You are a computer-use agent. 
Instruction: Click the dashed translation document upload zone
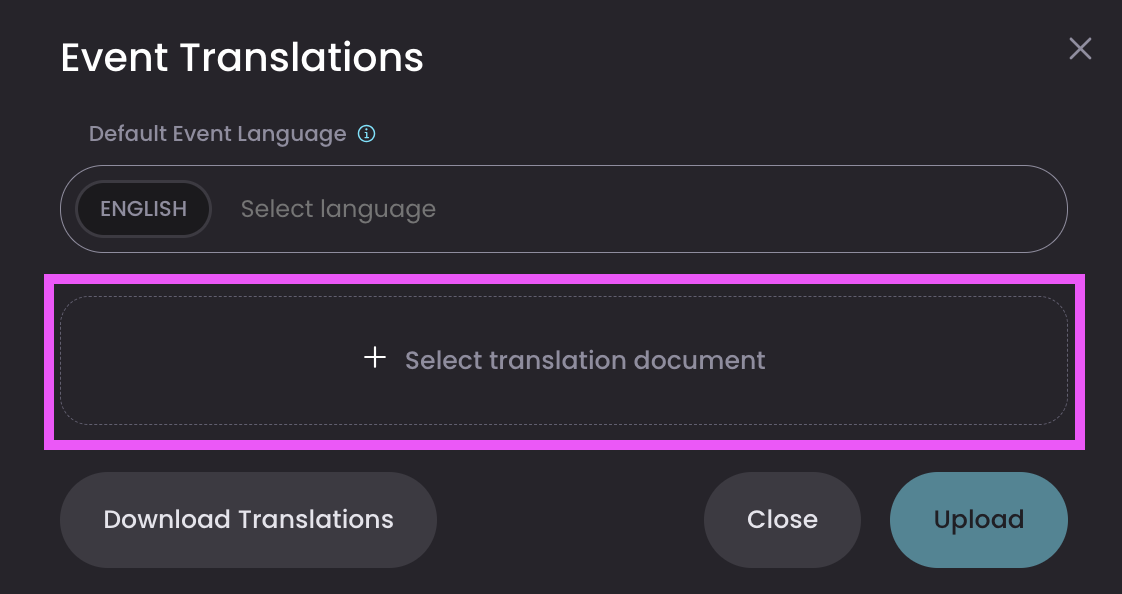(x=564, y=361)
